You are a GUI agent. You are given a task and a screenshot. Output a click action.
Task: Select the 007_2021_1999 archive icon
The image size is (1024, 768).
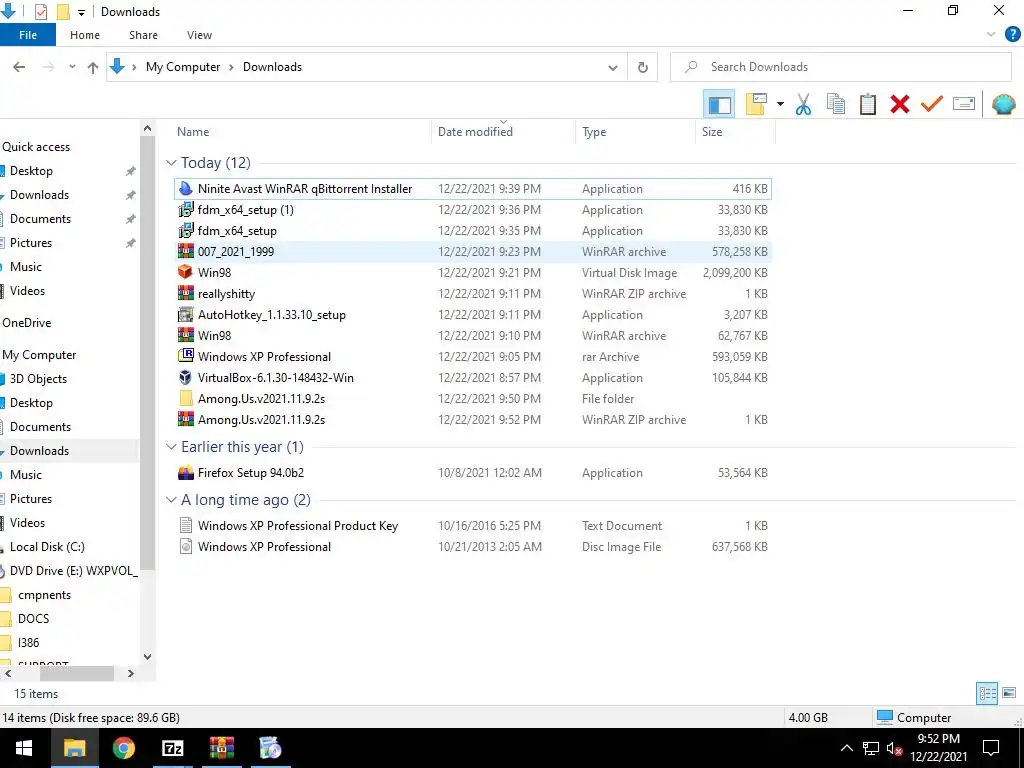pos(185,251)
